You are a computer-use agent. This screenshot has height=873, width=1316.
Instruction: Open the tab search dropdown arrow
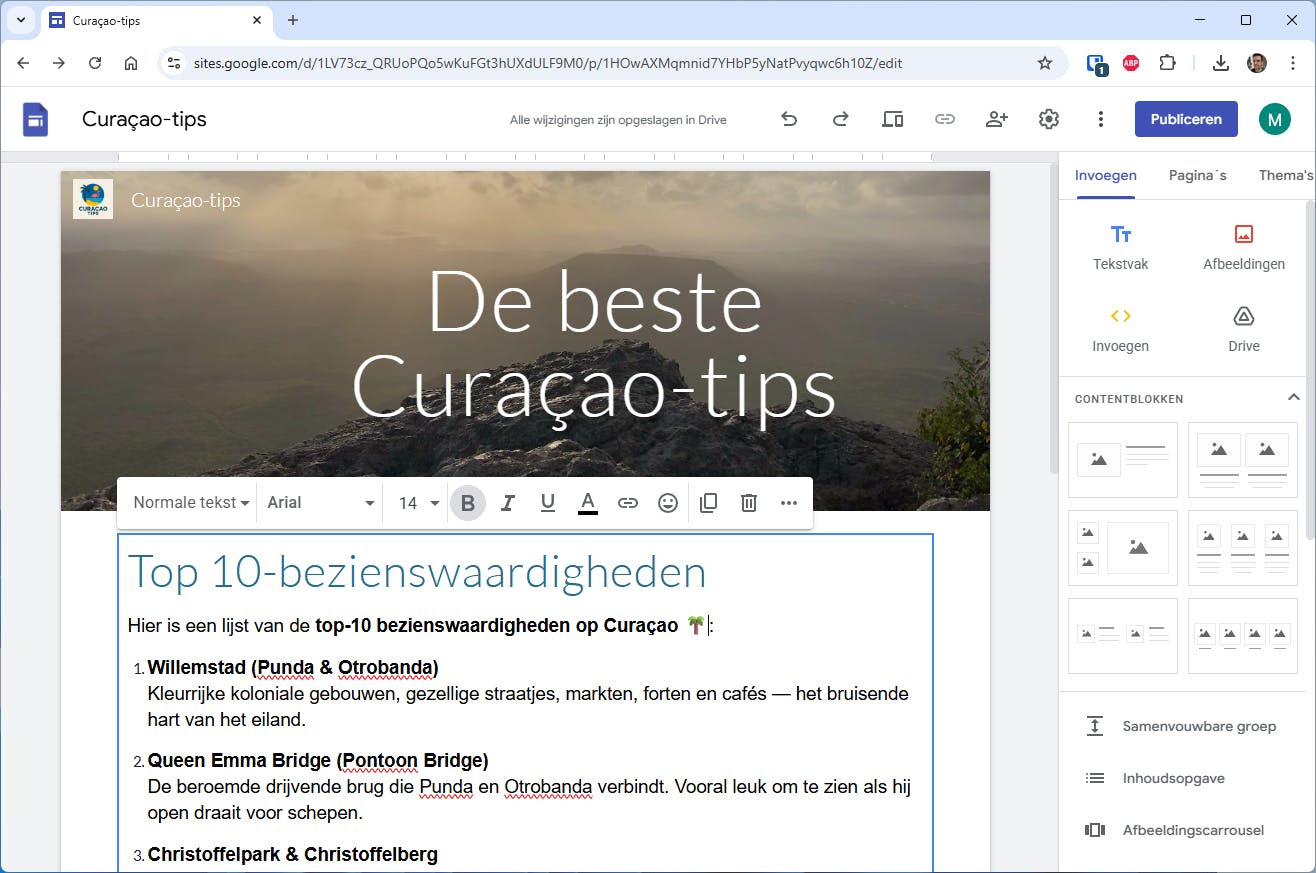click(x=21, y=20)
